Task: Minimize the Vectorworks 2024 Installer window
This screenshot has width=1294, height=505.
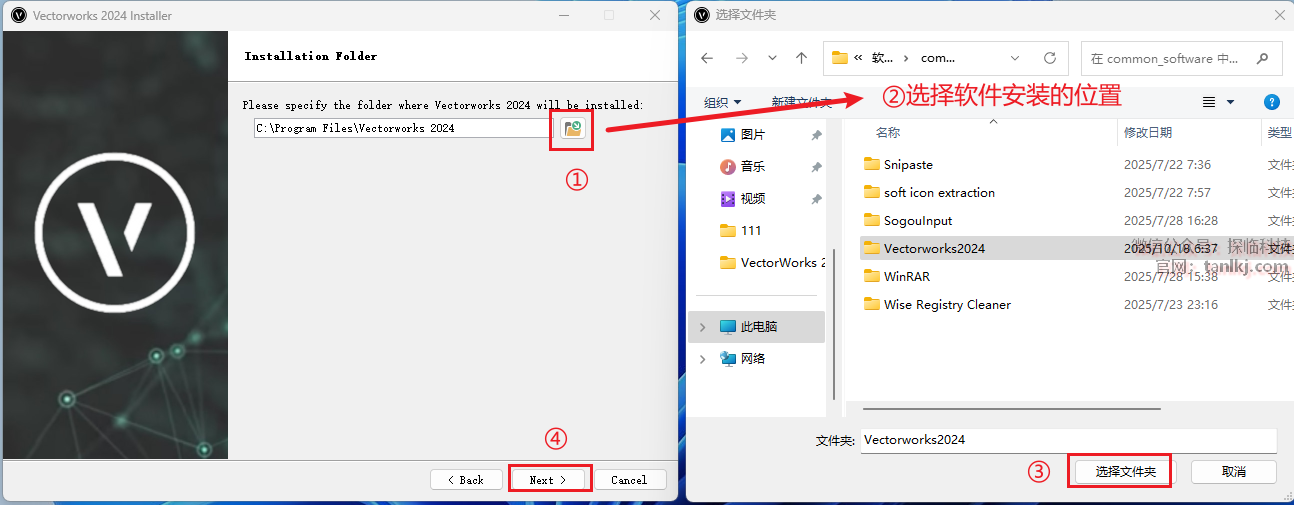Action: [563, 15]
